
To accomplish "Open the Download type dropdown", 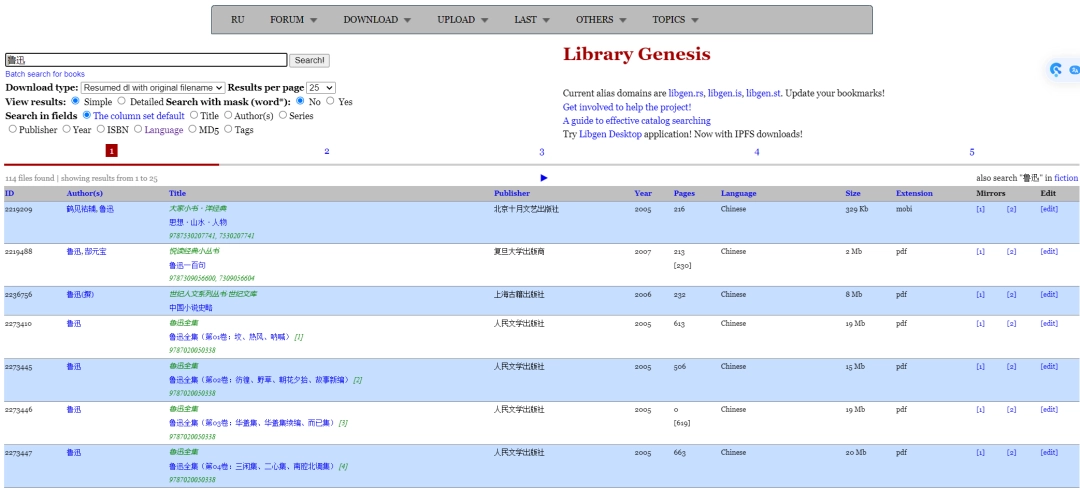I will pyautogui.click(x=153, y=88).
